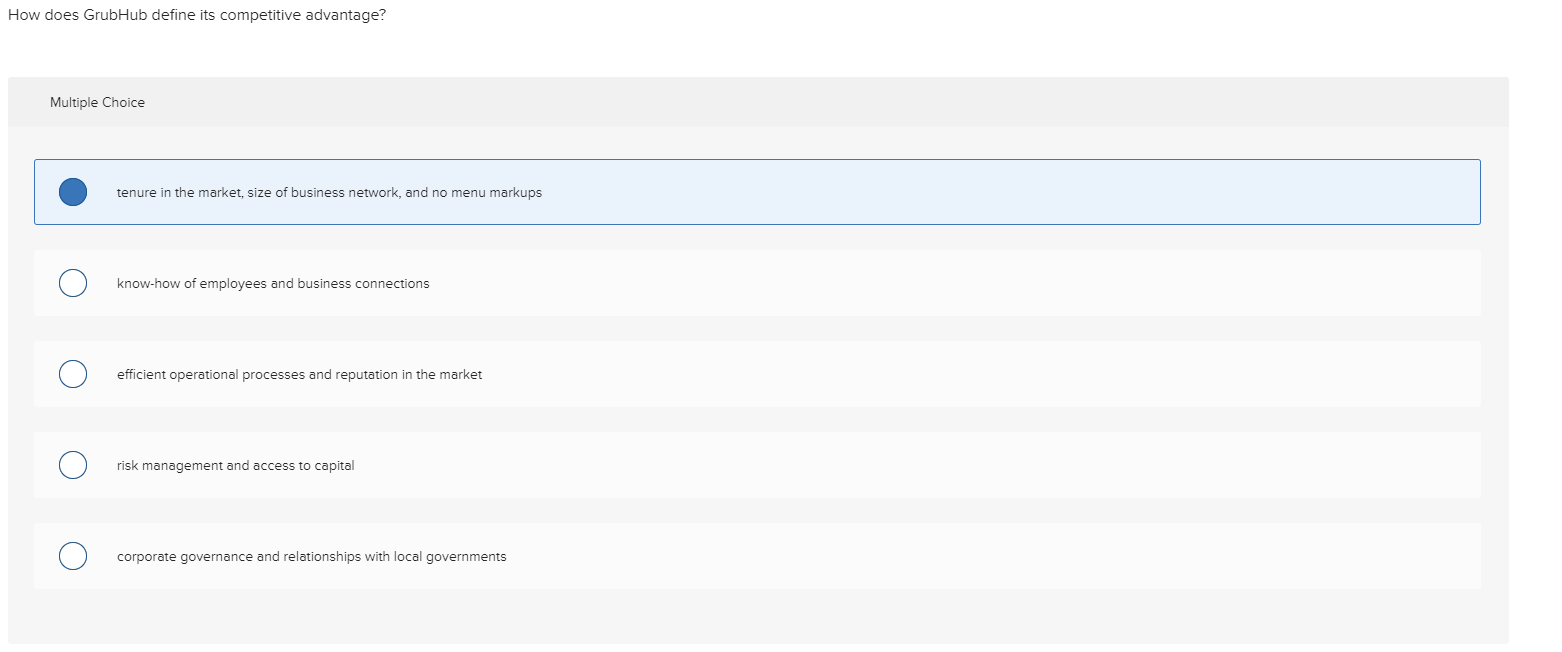Click the 'Multiple Choice' header label
Image resolution: width=1562 pixels, height=652 pixels.
coord(97,102)
